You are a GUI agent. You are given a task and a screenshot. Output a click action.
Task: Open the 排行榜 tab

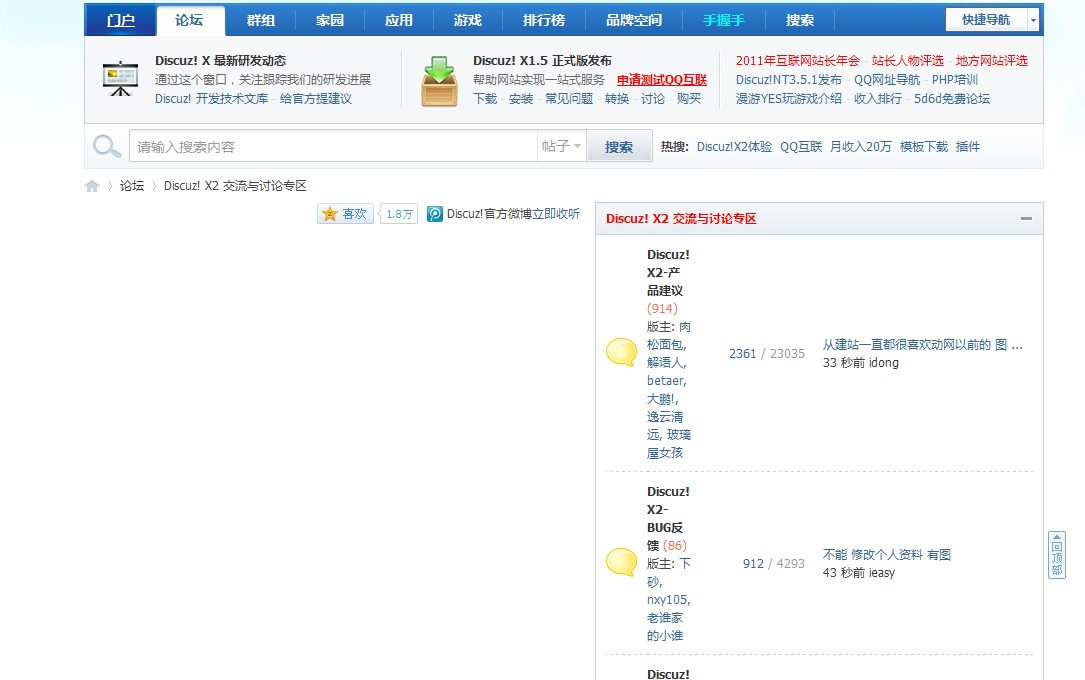click(x=544, y=20)
